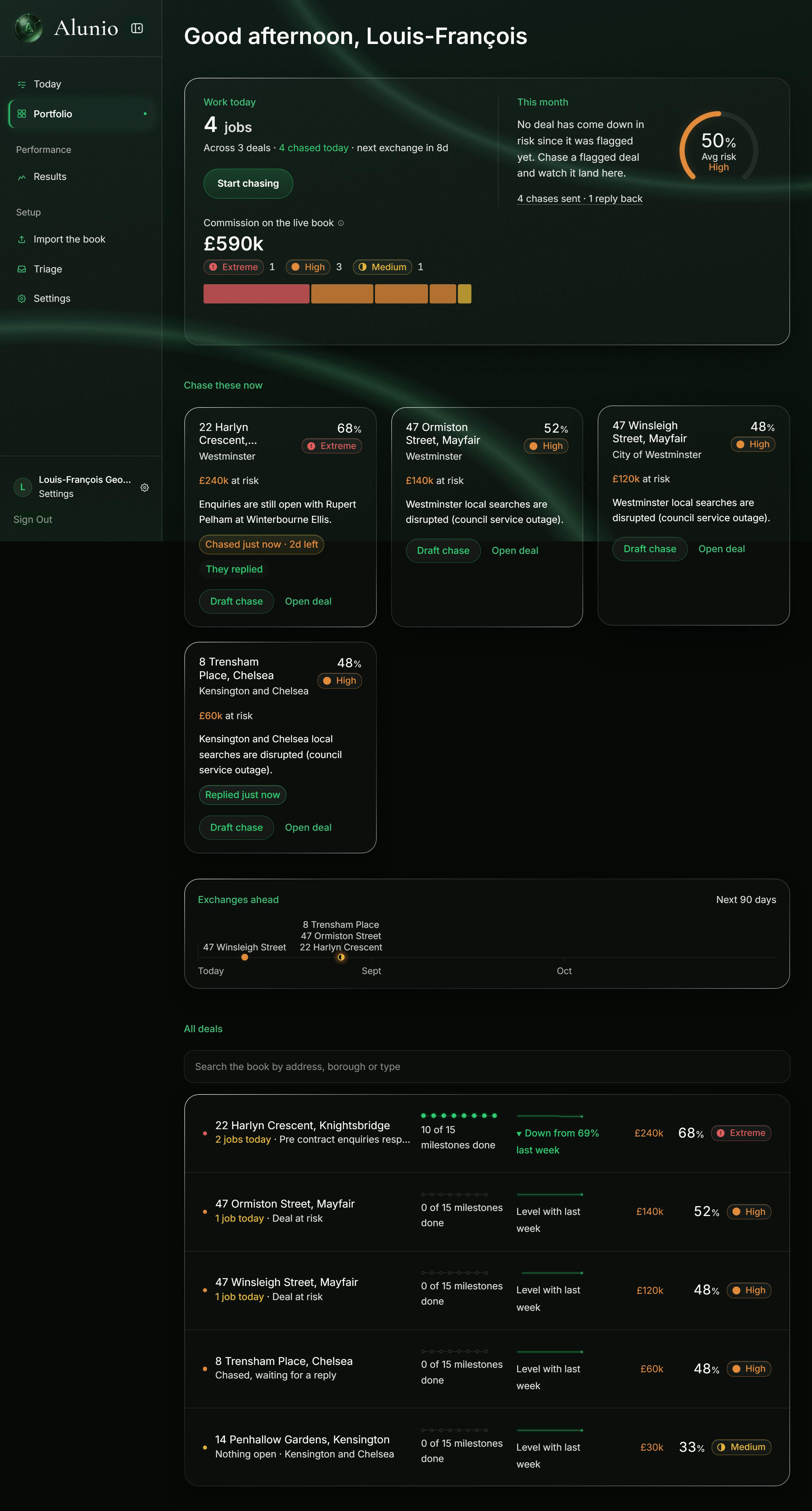
Task: Click the High badge on 8 Trensham Place card
Action: [339, 680]
